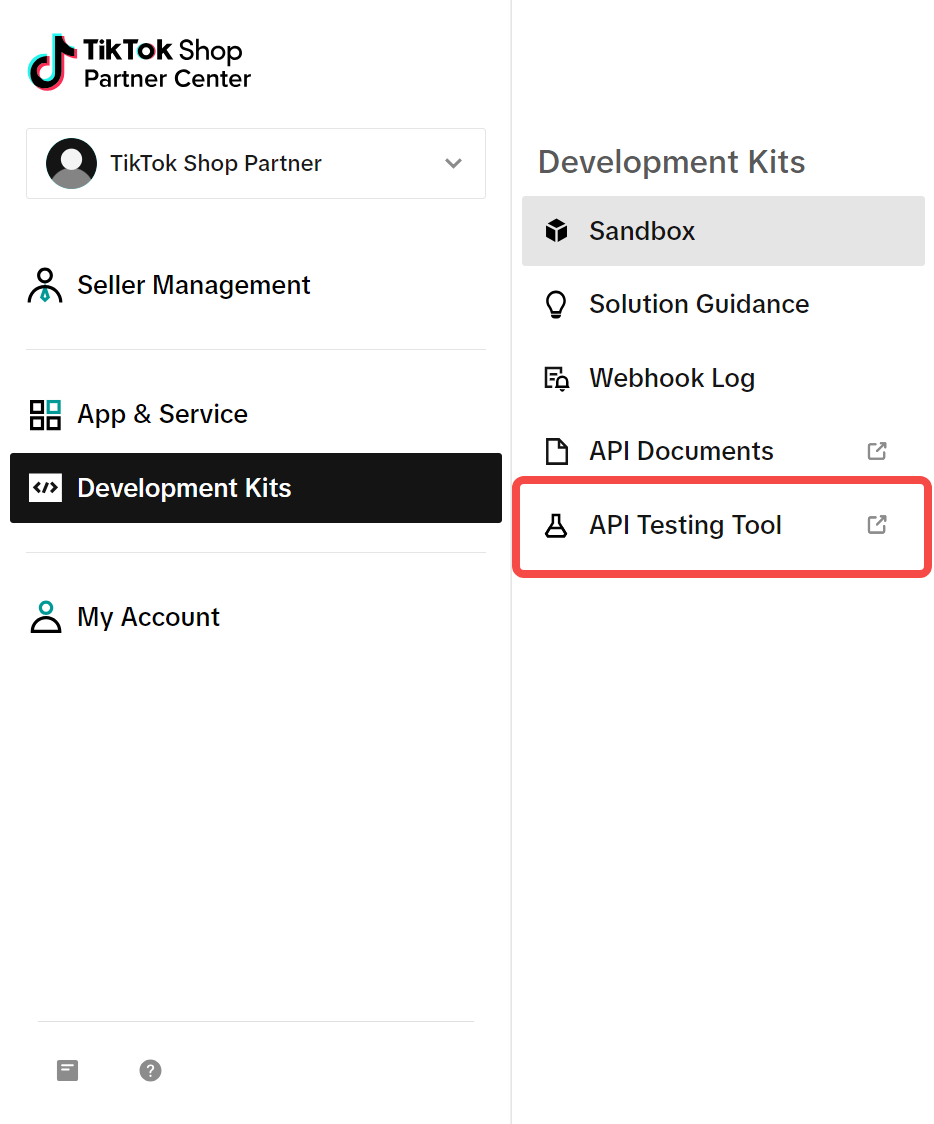934x1124 pixels.
Task: Open API Documents external link icon
Action: coord(877,451)
